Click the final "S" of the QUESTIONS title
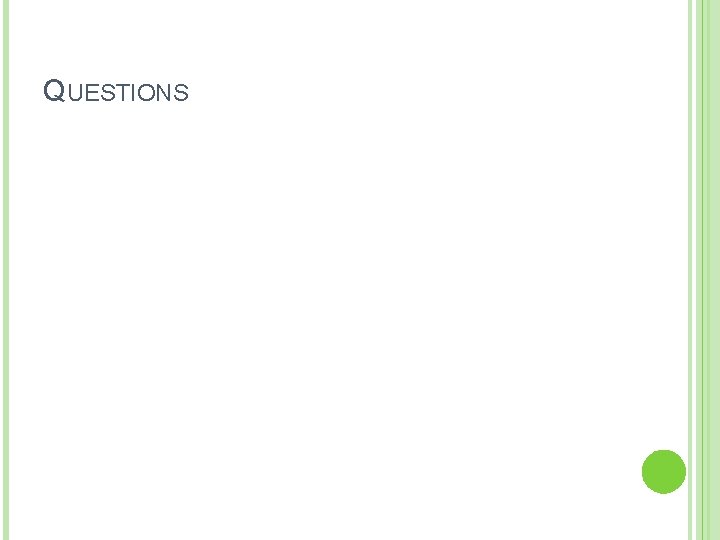720x540 pixels. coord(179,94)
